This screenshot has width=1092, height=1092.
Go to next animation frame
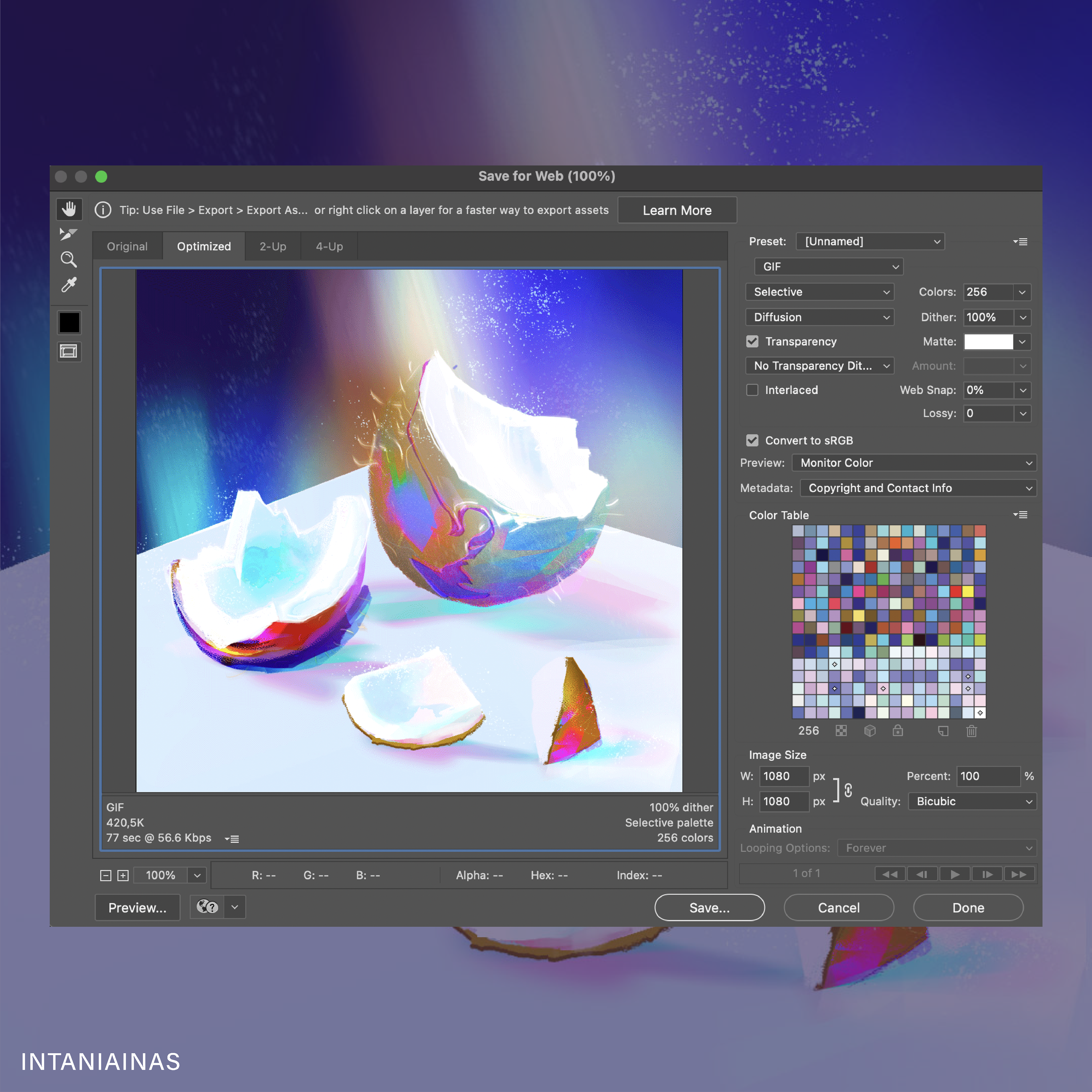point(987,874)
